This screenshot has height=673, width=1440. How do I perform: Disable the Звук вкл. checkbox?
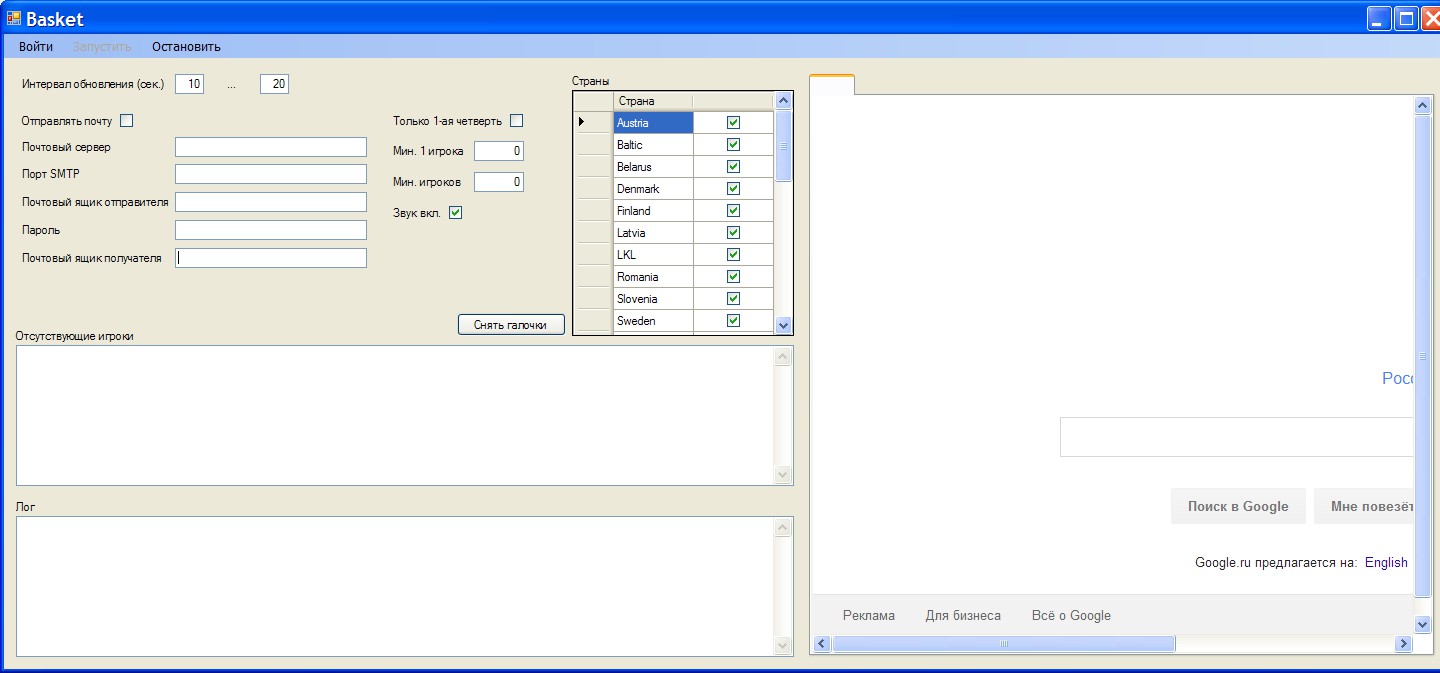(455, 212)
